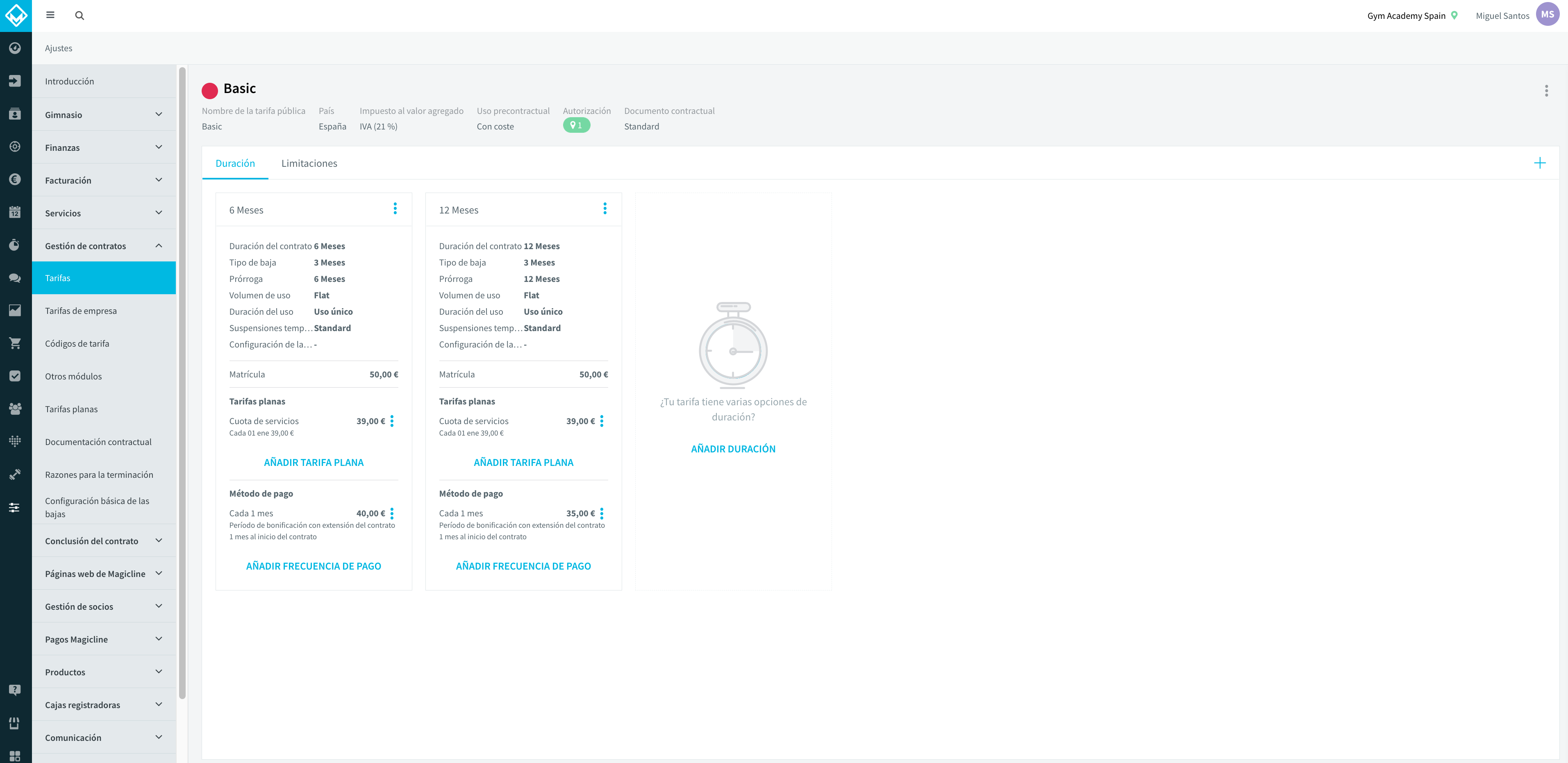Open the MS user avatar
The image size is (1568, 763).
1548,15
